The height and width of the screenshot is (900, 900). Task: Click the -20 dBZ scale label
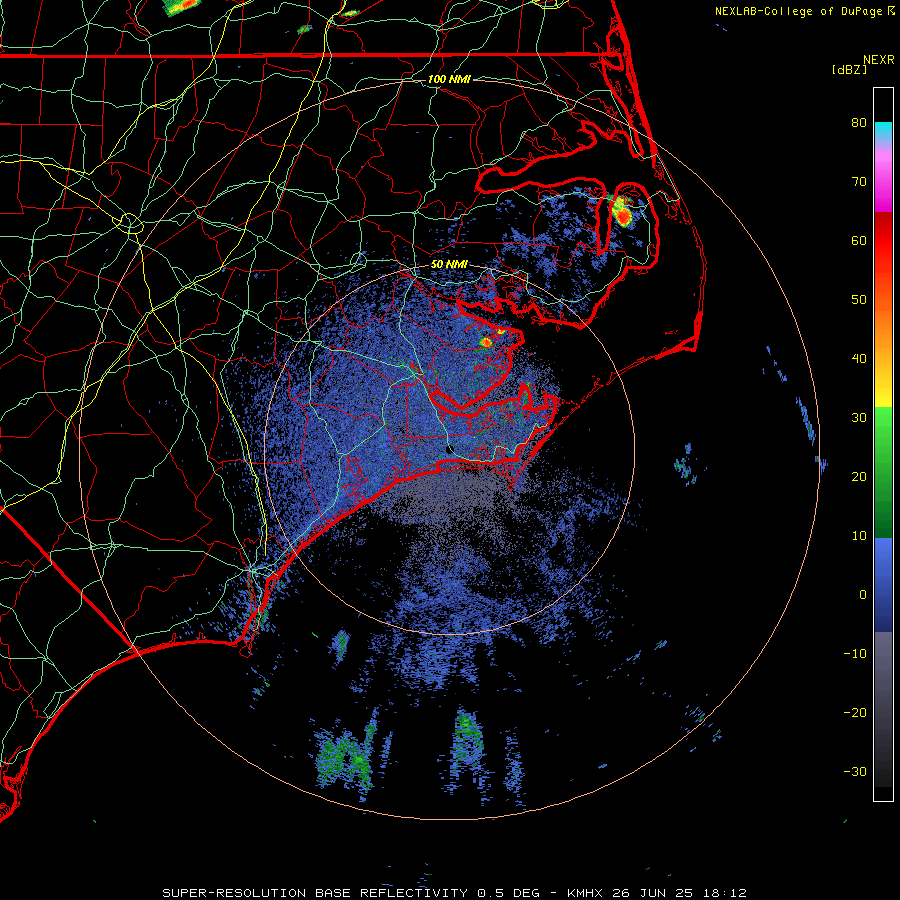click(x=855, y=713)
